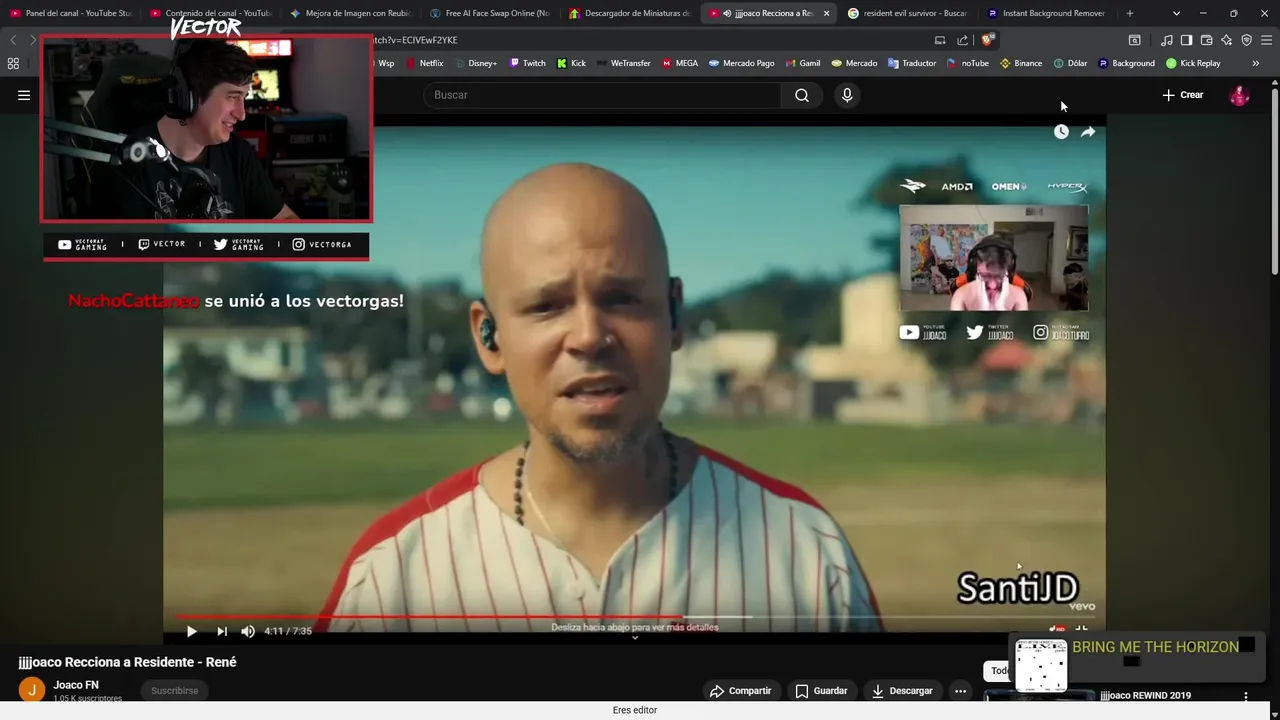Screen dimensions: 1280x720
Task: Click the cast screen icon in address bar
Action: (940, 40)
